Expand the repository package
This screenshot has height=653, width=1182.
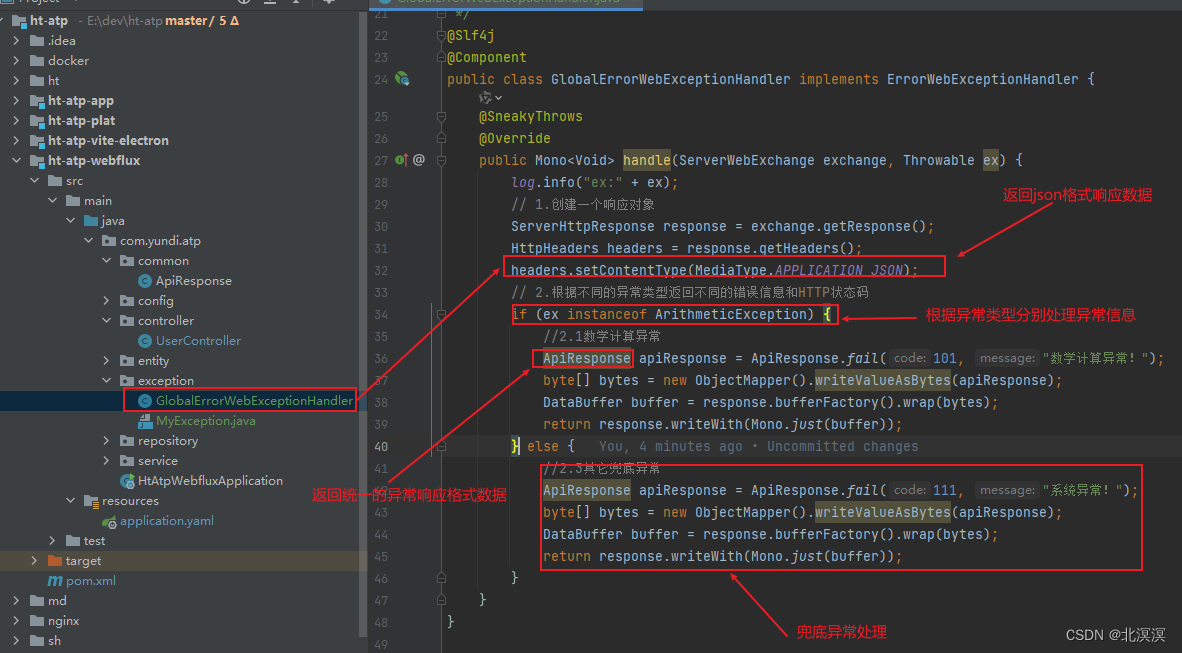point(106,440)
